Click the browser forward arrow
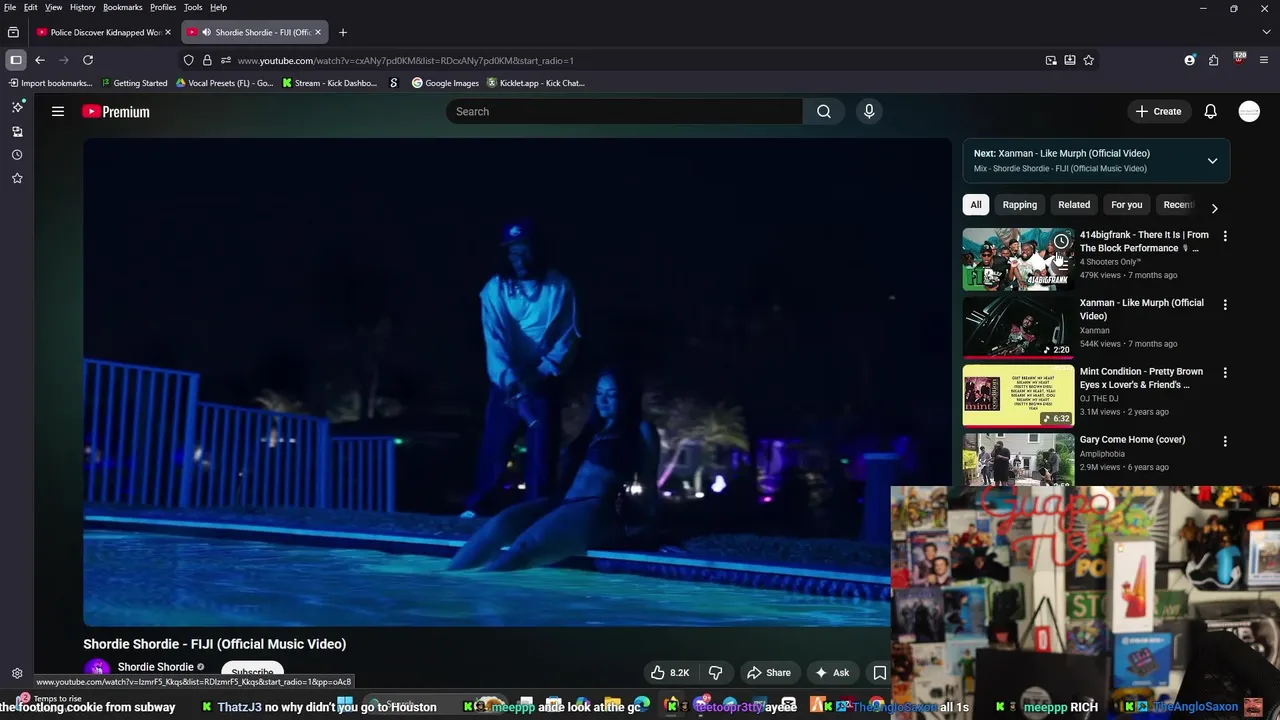 click(x=64, y=60)
